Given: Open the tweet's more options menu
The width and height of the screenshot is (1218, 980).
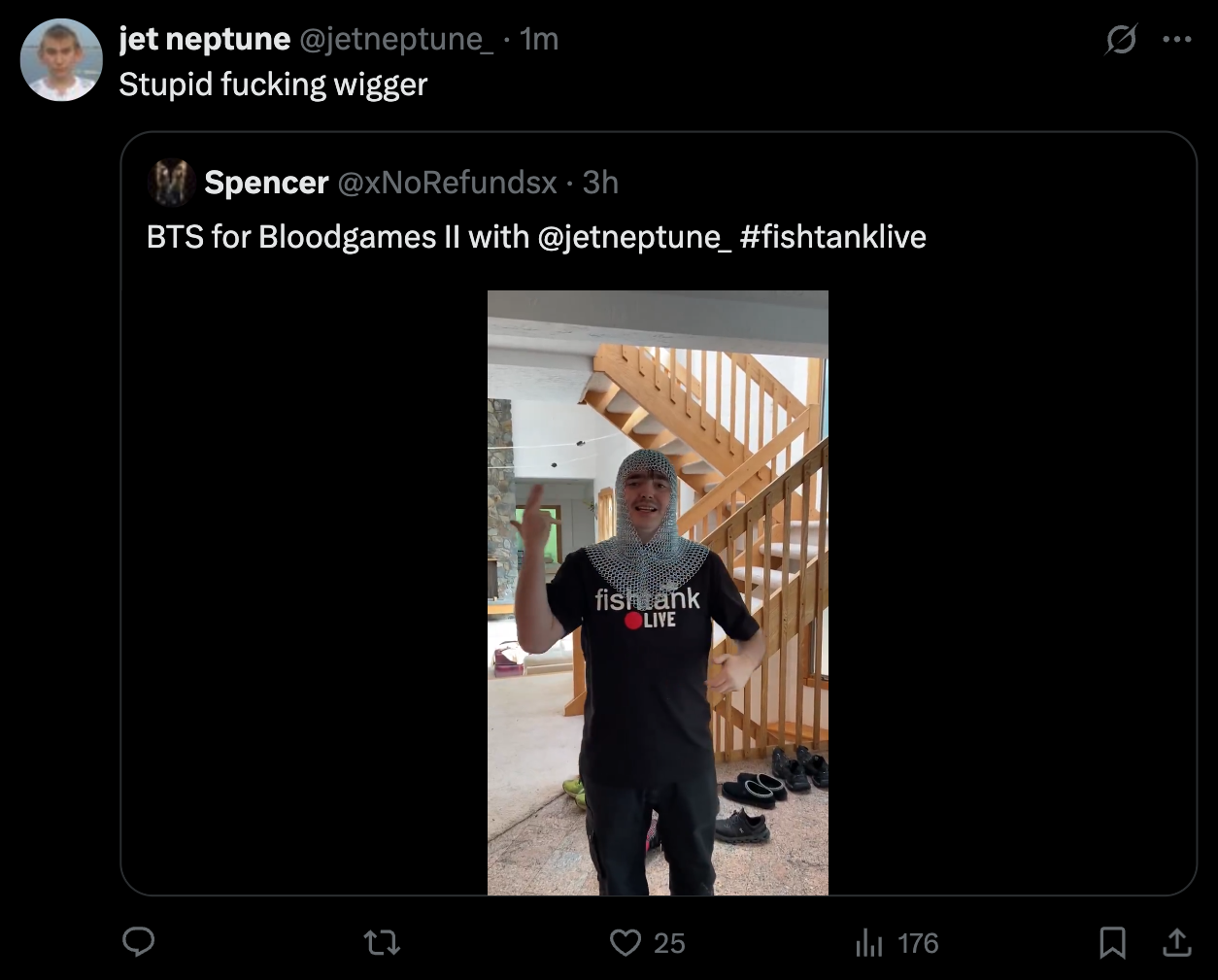Looking at the screenshot, I should [1176, 40].
